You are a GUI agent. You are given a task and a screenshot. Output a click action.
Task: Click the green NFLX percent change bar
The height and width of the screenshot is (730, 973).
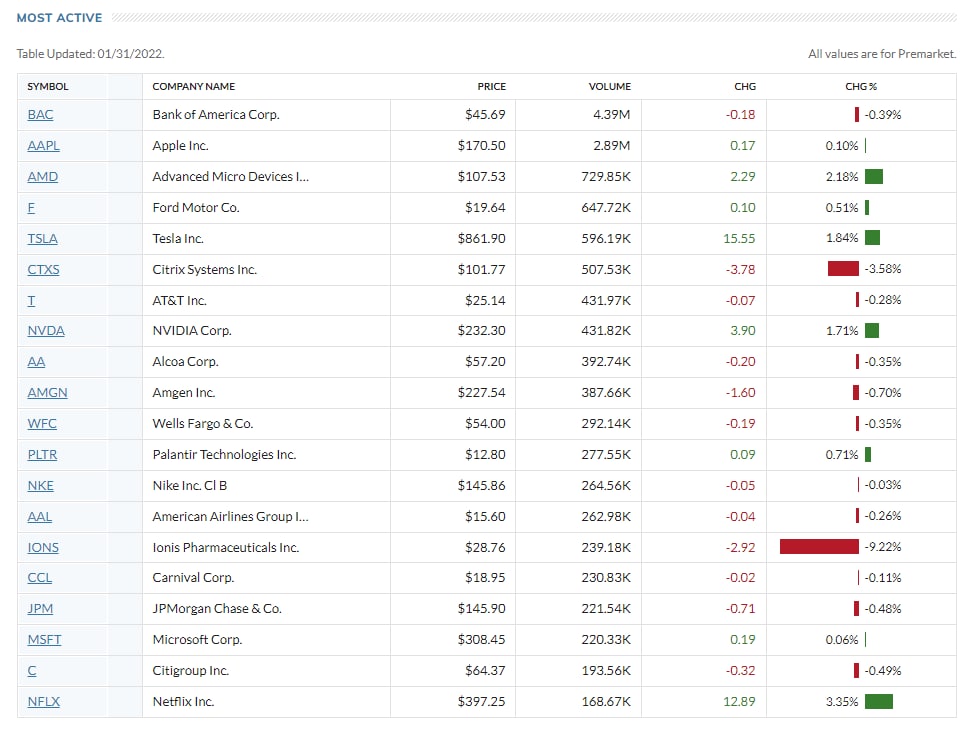pyautogui.click(x=878, y=702)
